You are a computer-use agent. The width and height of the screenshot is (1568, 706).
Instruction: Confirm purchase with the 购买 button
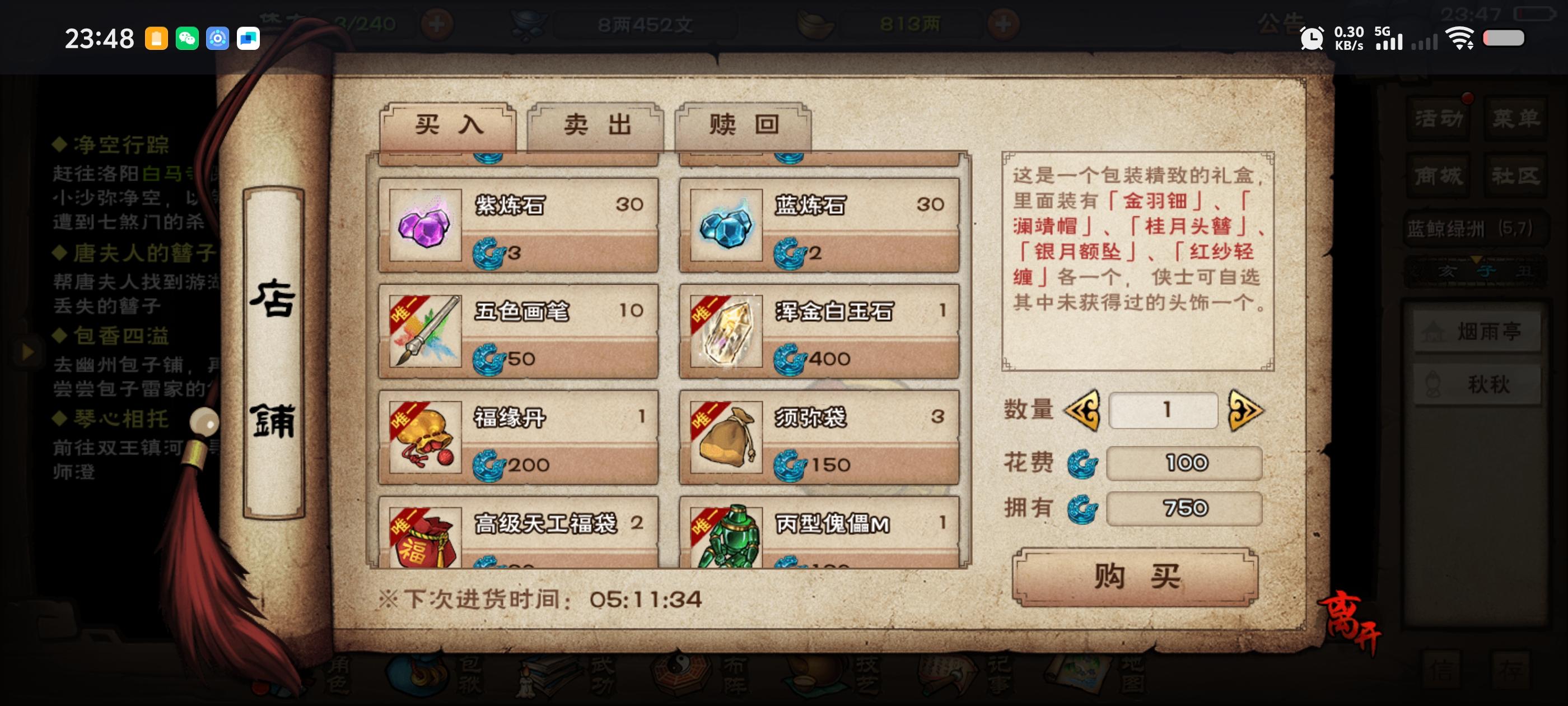click(x=1135, y=576)
